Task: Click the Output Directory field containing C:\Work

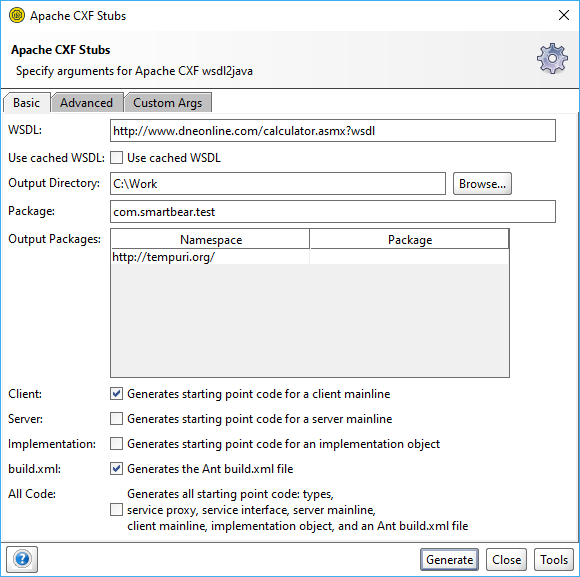Action: 278,183
